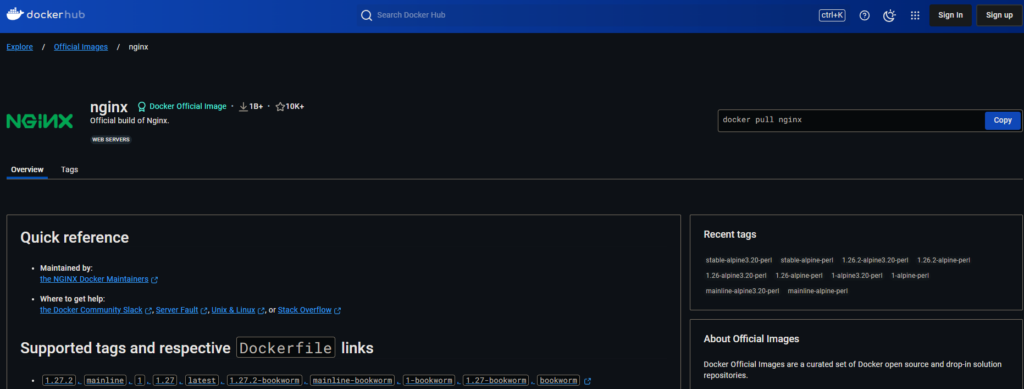Select recent tag stable-alpine-perl
1024x389 pixels.
tap(807, 260)
